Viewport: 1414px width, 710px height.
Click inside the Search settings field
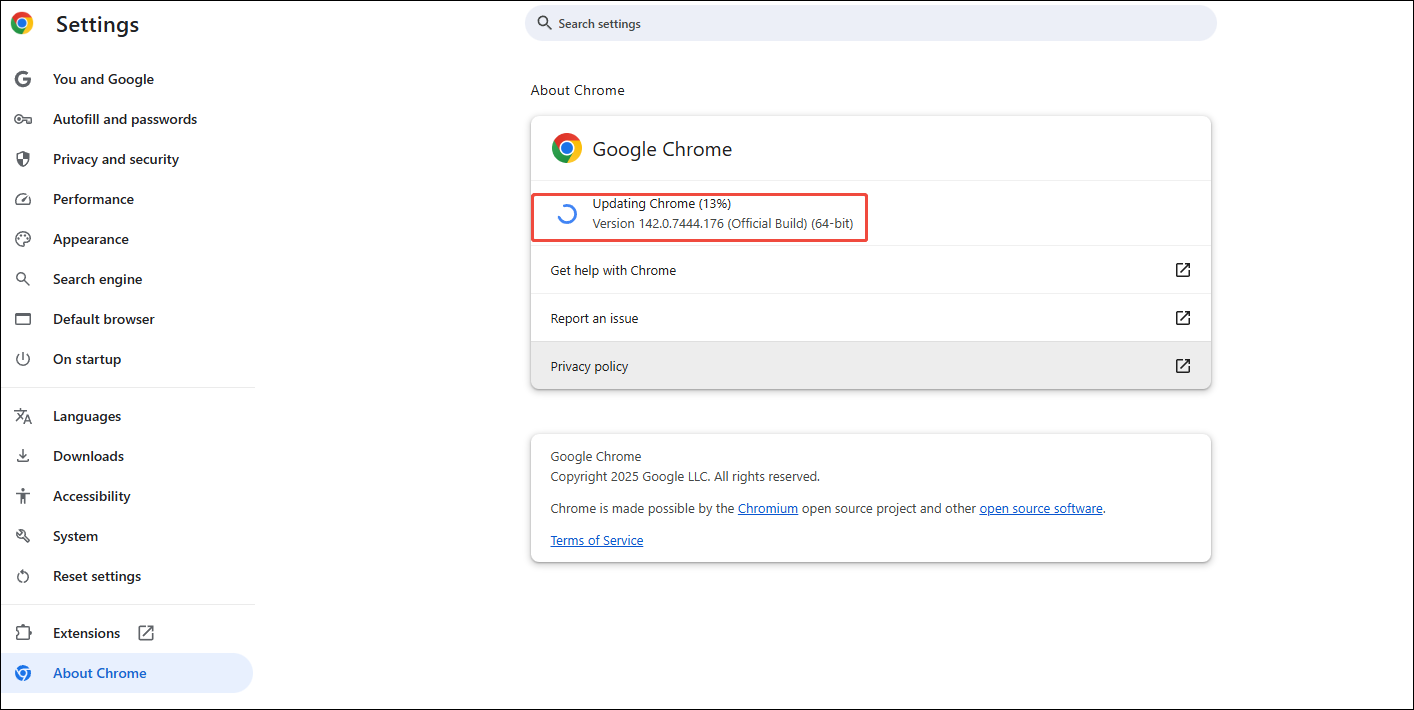[x=870, y=23]
